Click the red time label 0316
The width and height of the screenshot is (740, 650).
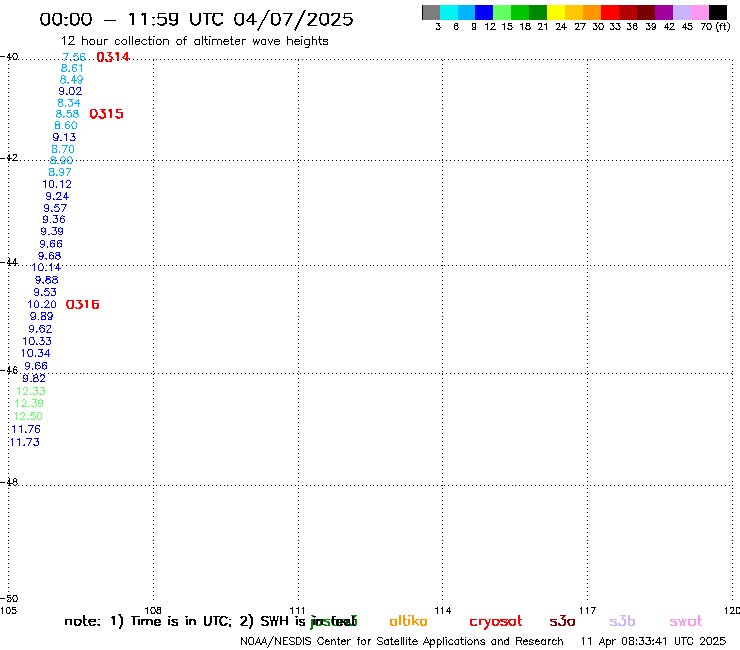point(83,304)
